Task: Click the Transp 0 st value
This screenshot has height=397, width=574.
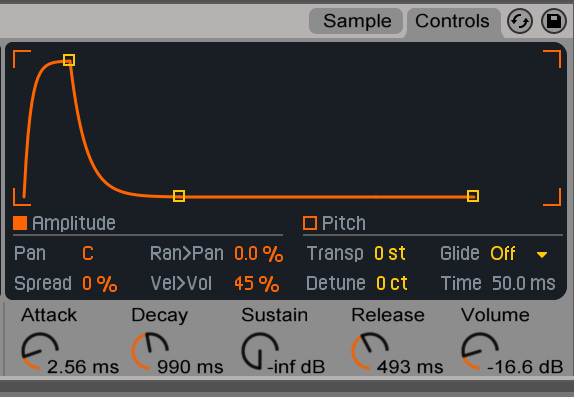Action: tap(390, 253)
